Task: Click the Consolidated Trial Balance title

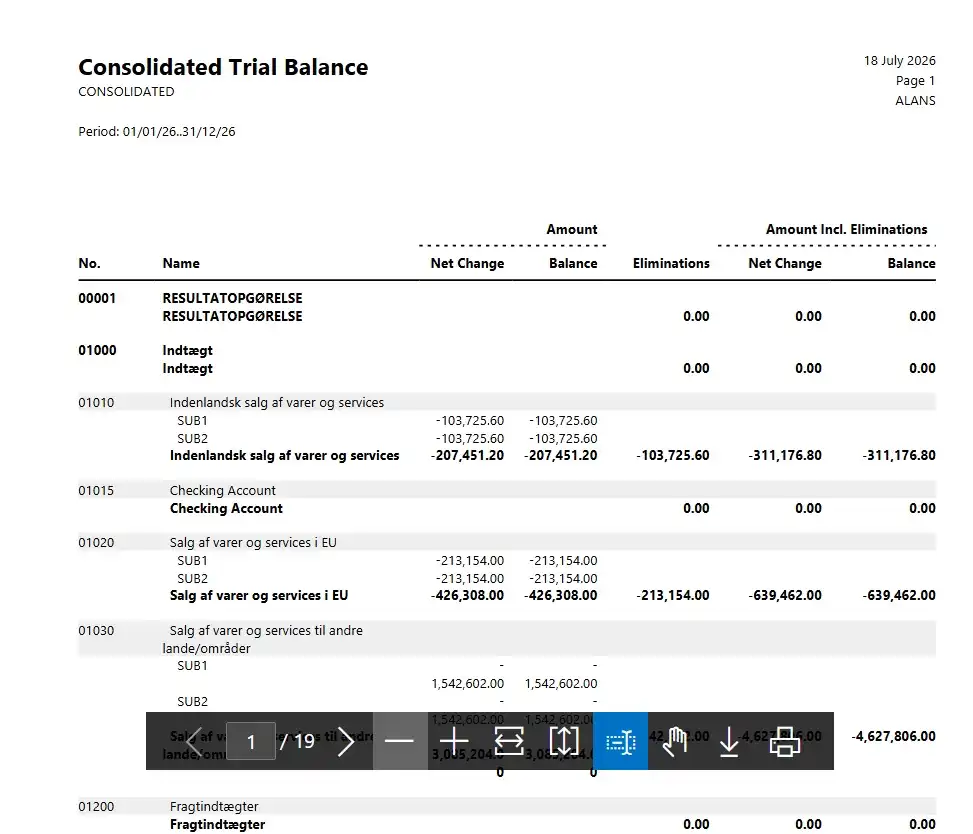Action: 223,67
